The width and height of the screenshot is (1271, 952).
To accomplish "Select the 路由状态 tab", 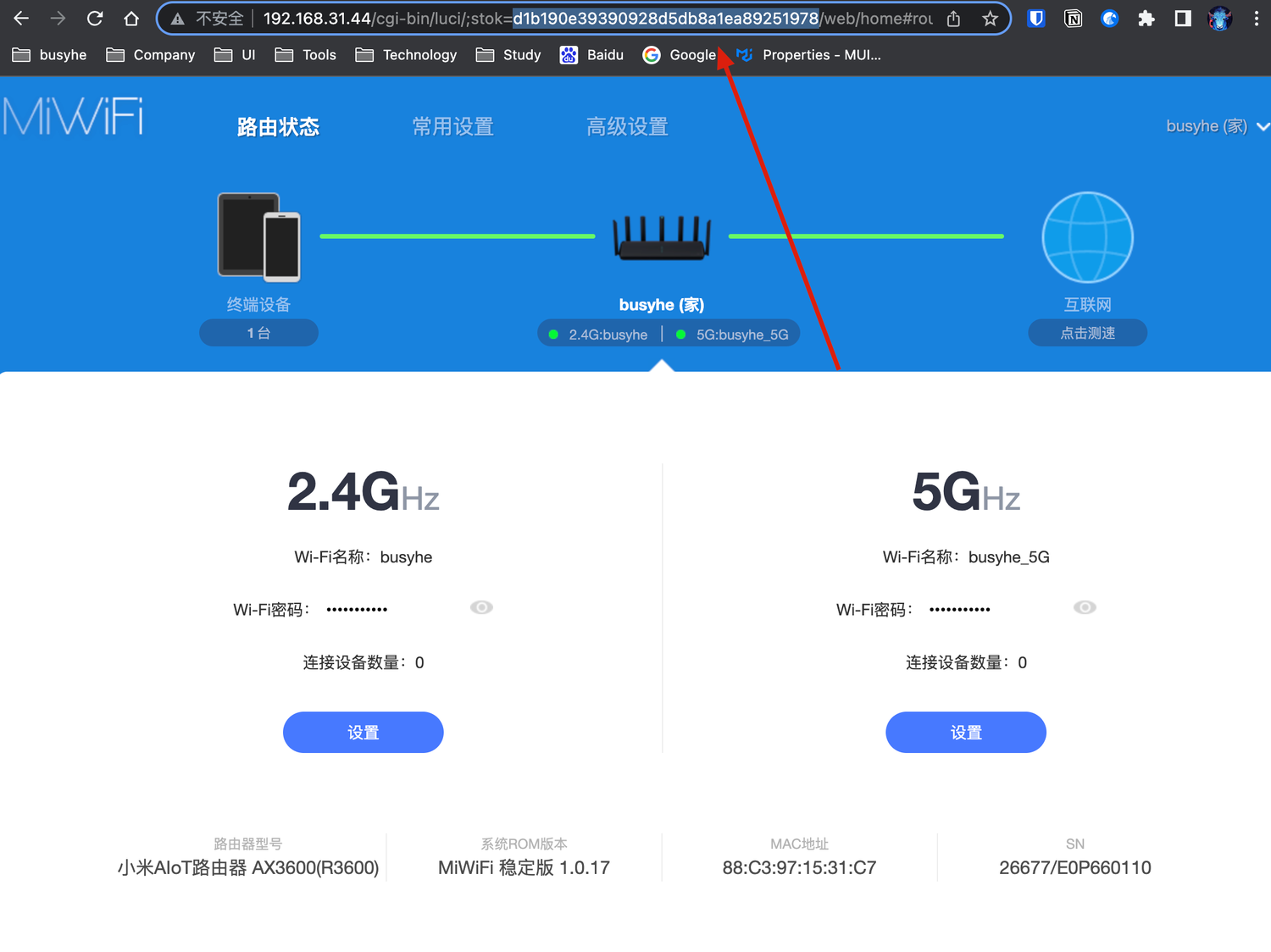I will click(x=278, y=127).
